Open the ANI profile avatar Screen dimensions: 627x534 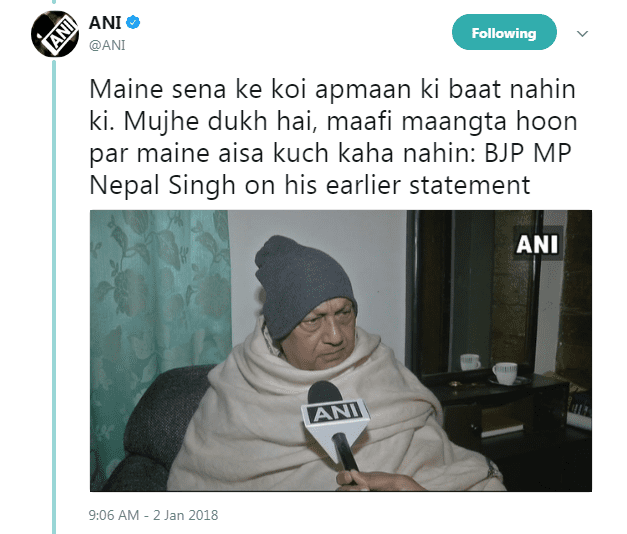click(55, 34)
